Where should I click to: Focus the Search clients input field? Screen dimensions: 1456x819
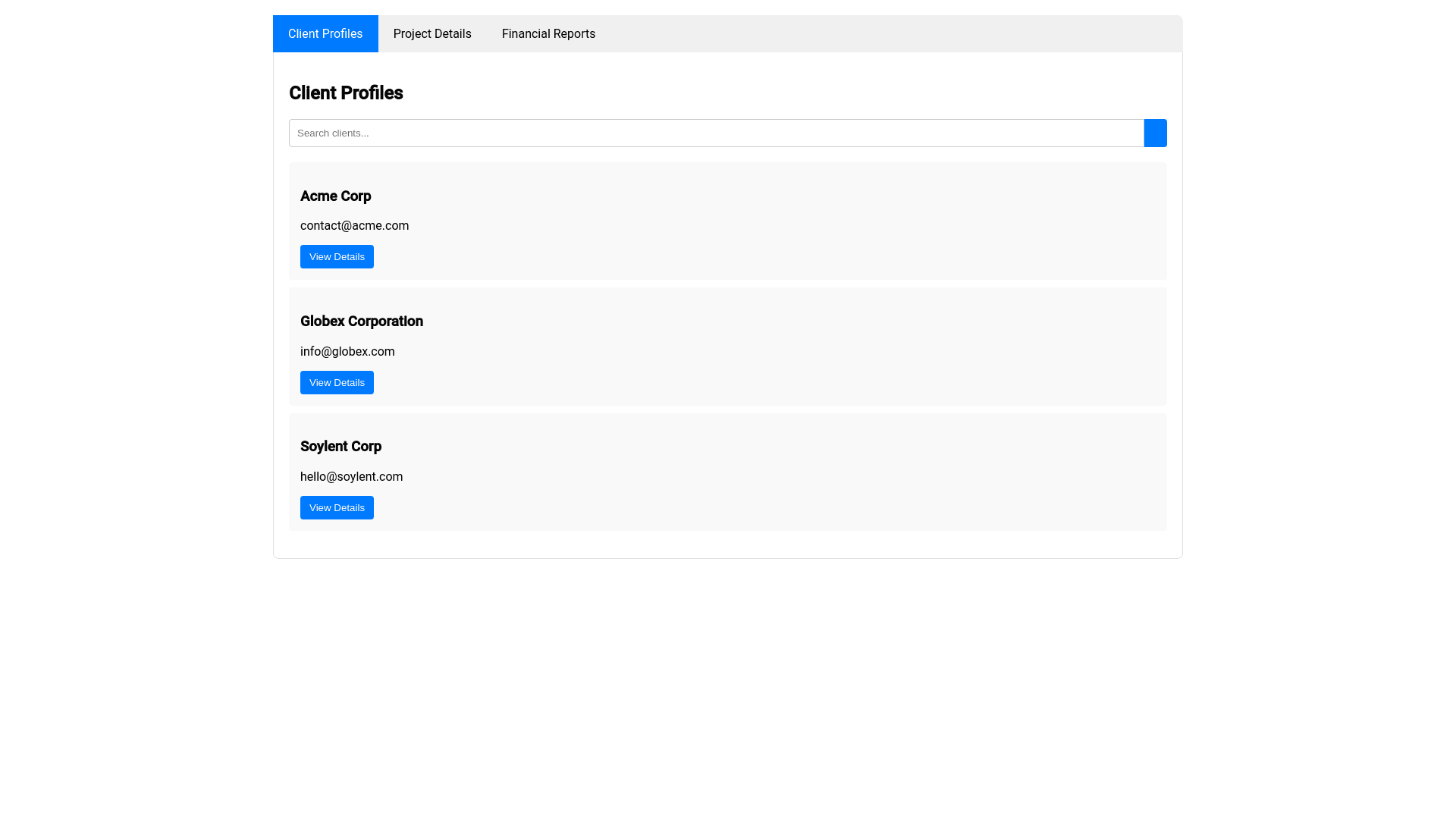[682, 133]
